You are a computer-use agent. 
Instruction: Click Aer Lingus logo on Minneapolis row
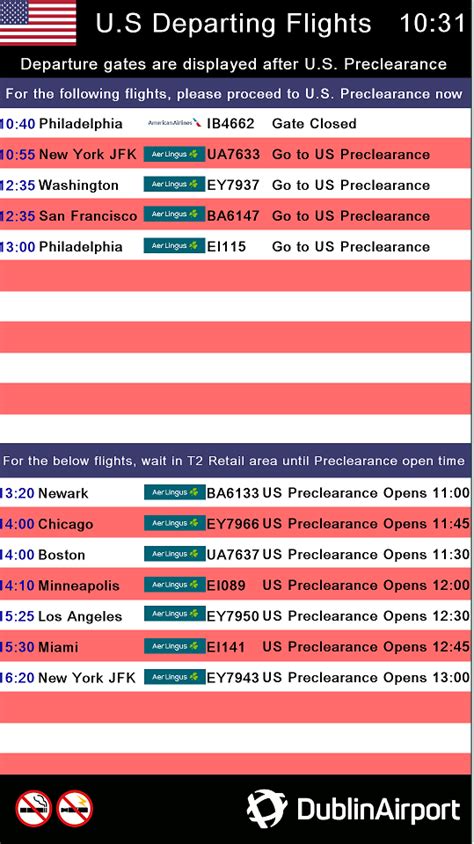tap(174, 585)
